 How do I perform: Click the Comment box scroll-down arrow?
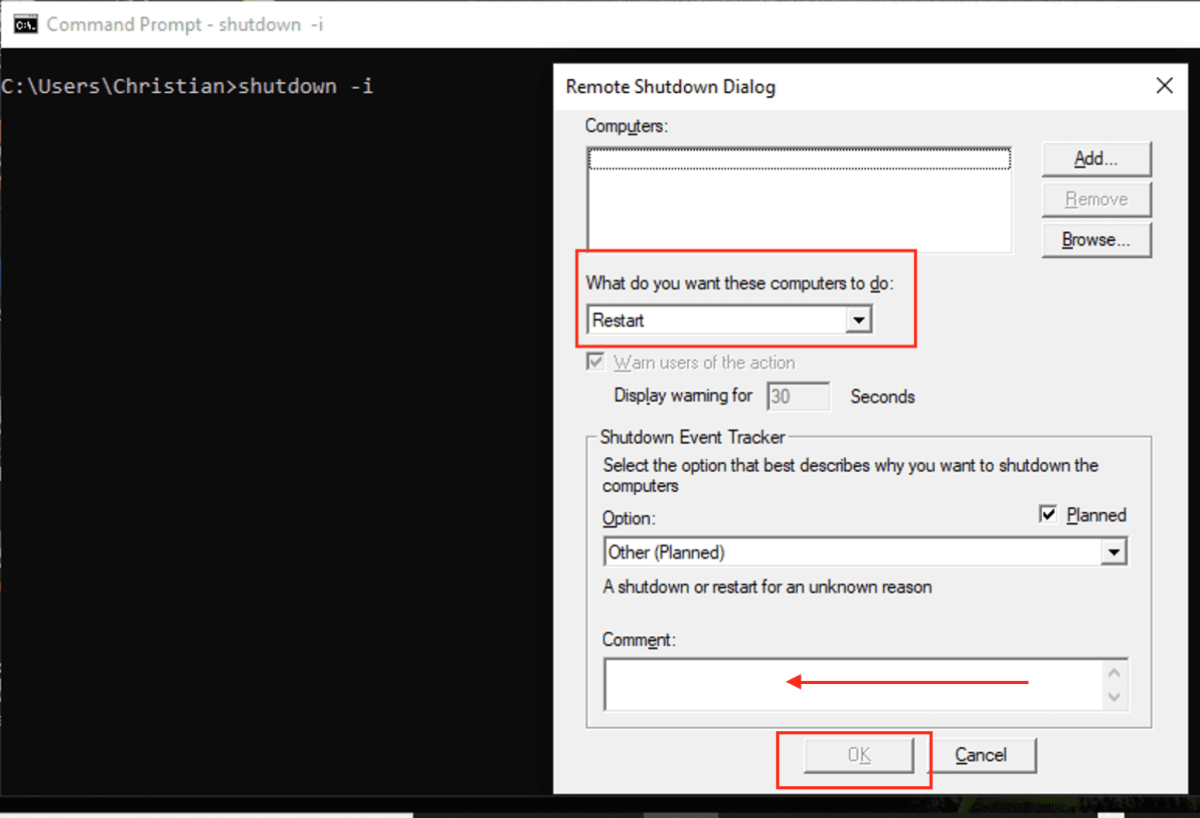(1114, 697)
